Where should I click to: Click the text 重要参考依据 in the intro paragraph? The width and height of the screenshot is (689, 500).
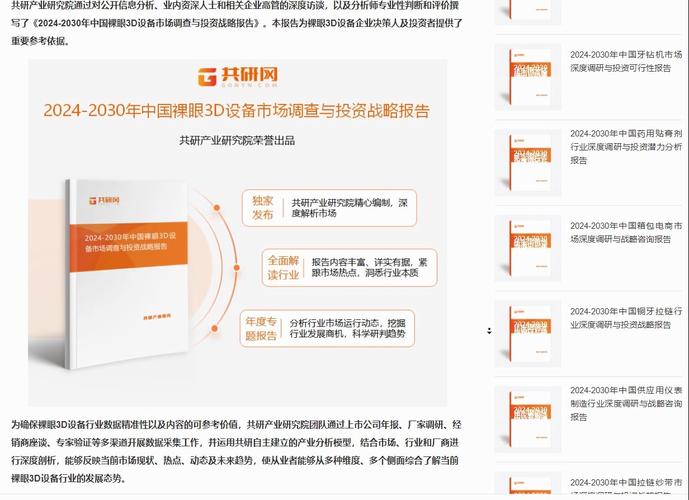point(38,41)
